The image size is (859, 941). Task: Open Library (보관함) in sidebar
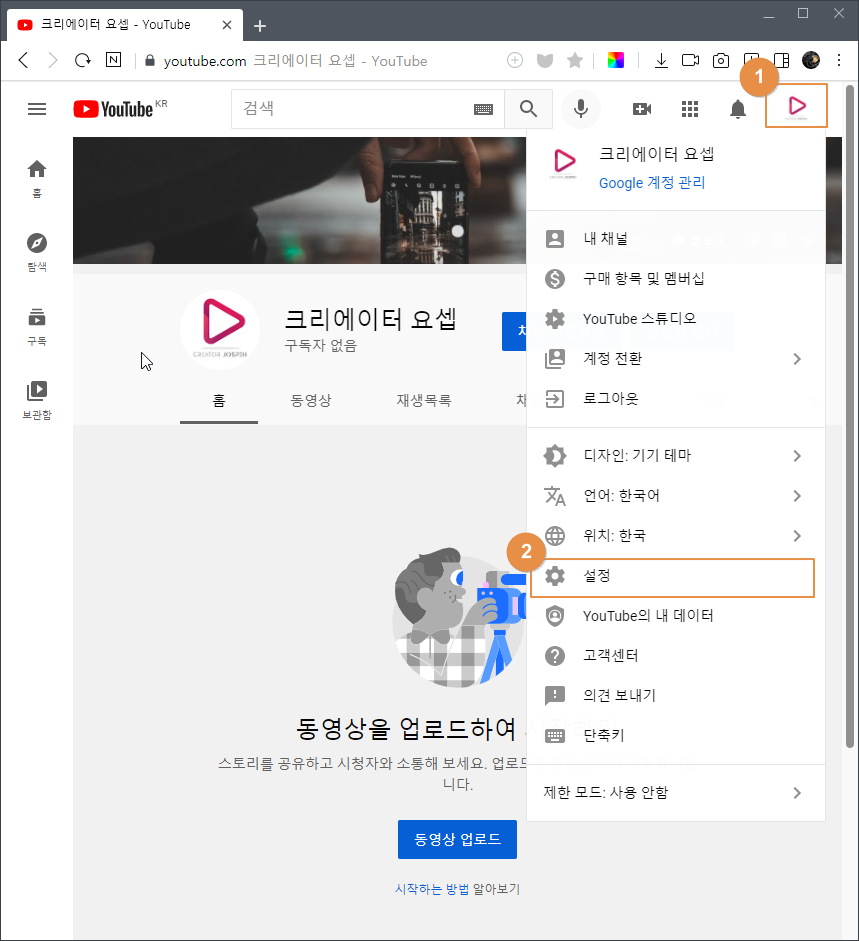[x=37, y=400]
